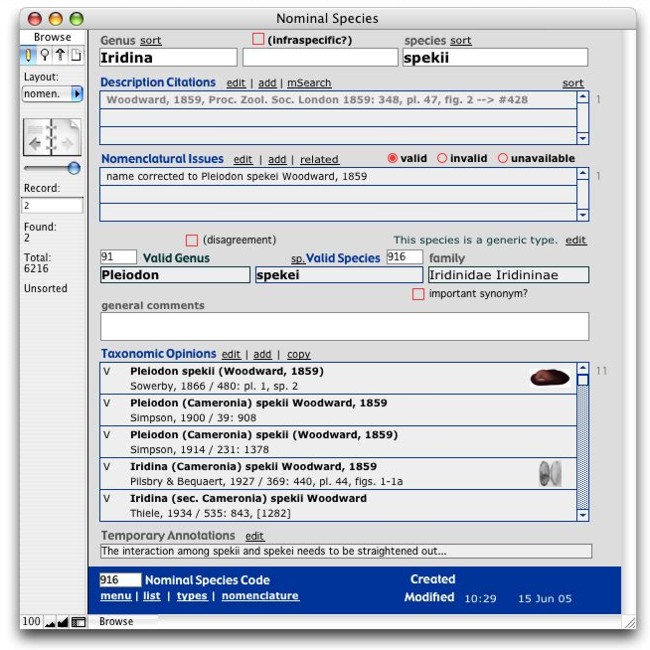Click down arrow of Description Citations scrollbar
This screenshot has height=650, width=650.
583,138
